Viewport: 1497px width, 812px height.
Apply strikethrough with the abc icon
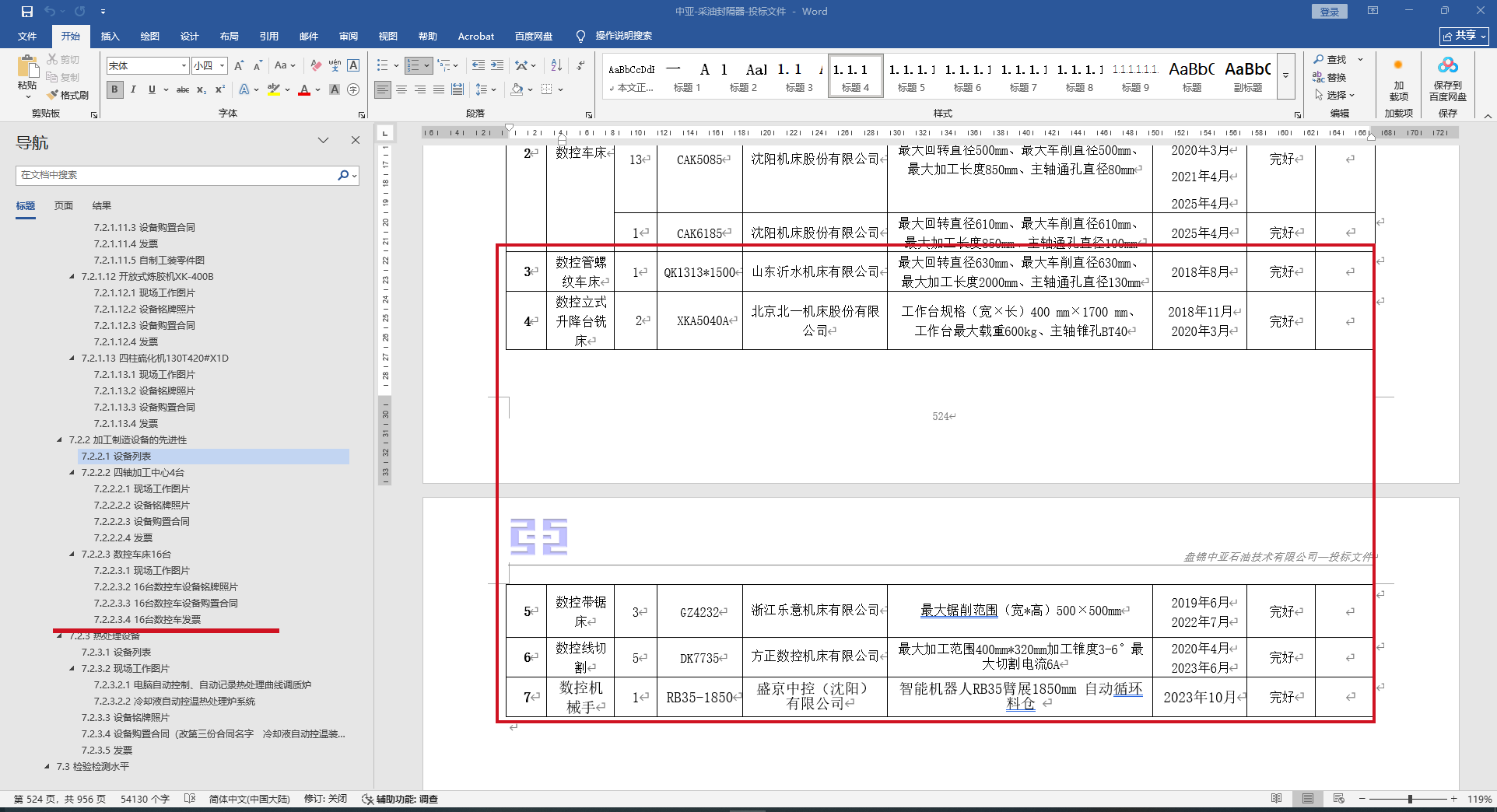(183, 89)
